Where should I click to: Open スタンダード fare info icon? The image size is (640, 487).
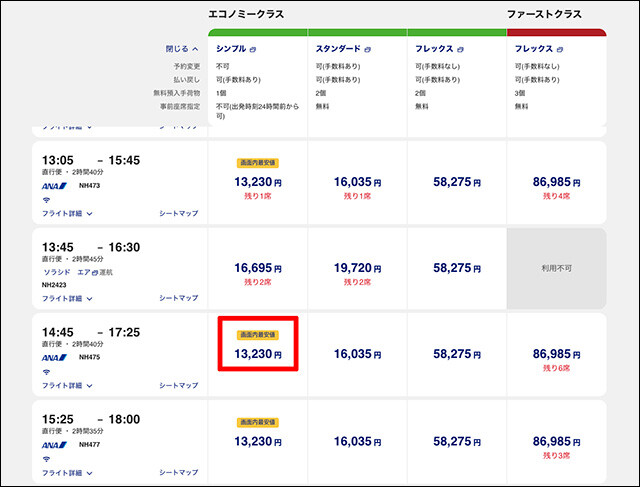[367, 49]
